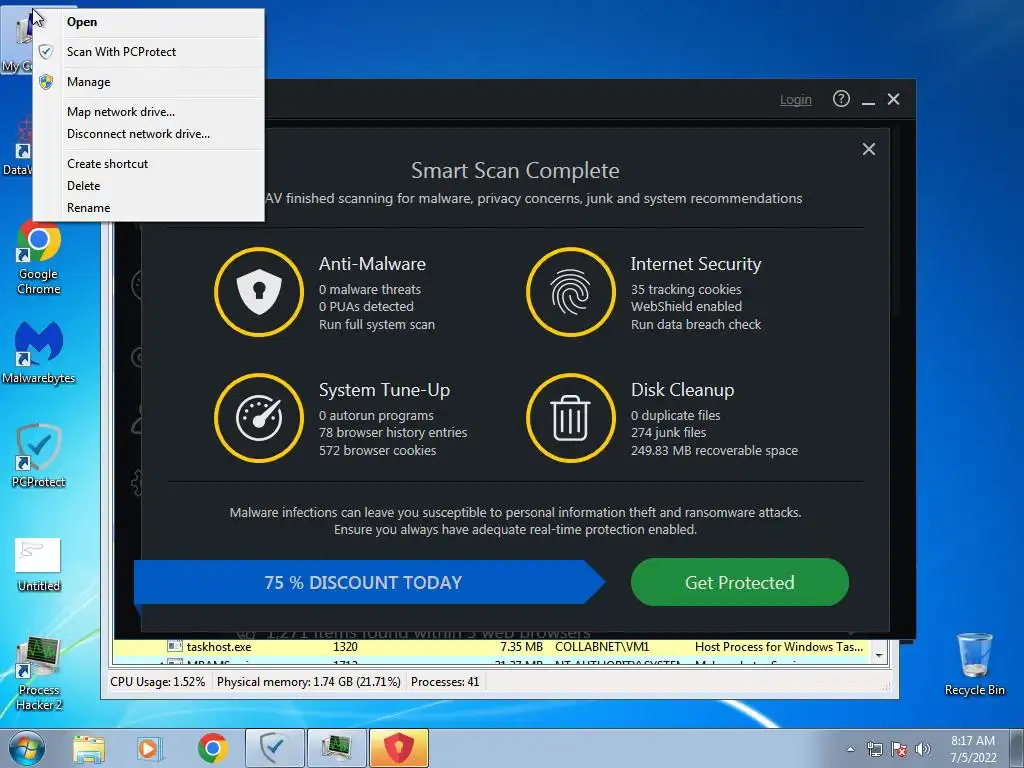The width and height of the screenshot is (1024, 768).
Task: Select Disconnect network drive... menu entry
Action: [x=149, y=134]
